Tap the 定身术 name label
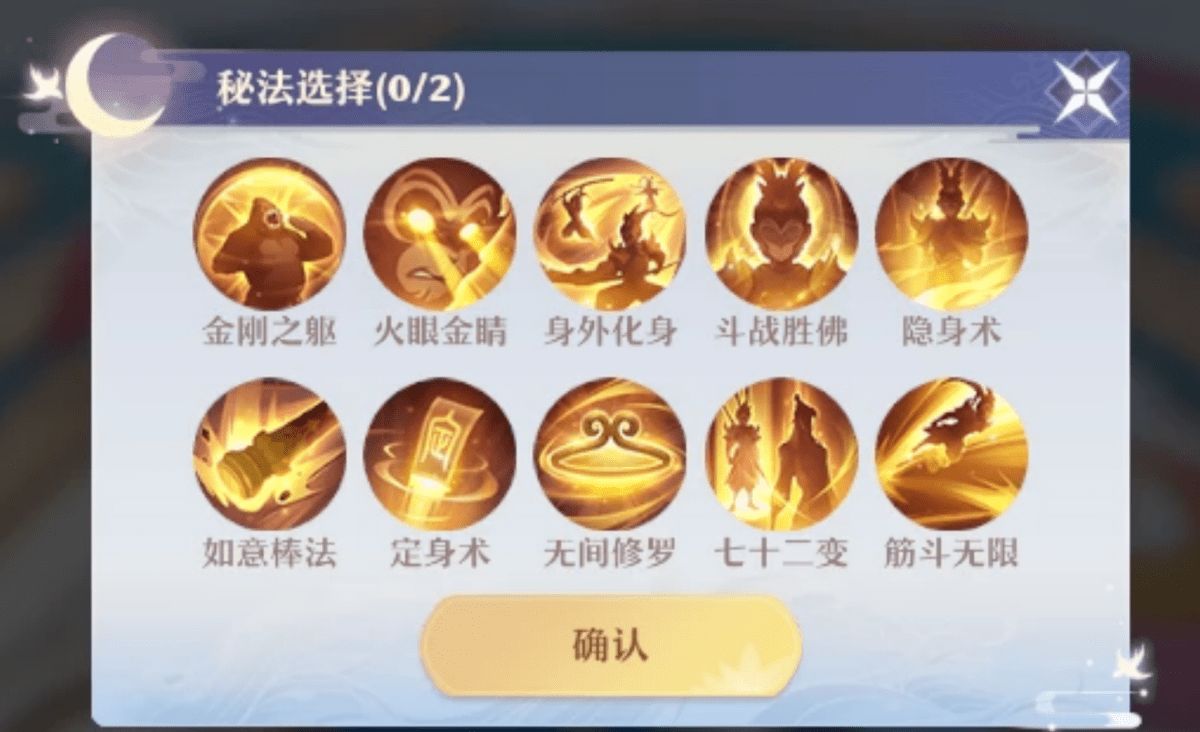Image resolution: width=1200 pixels, height=732 pixels. [x=440, y=552]
